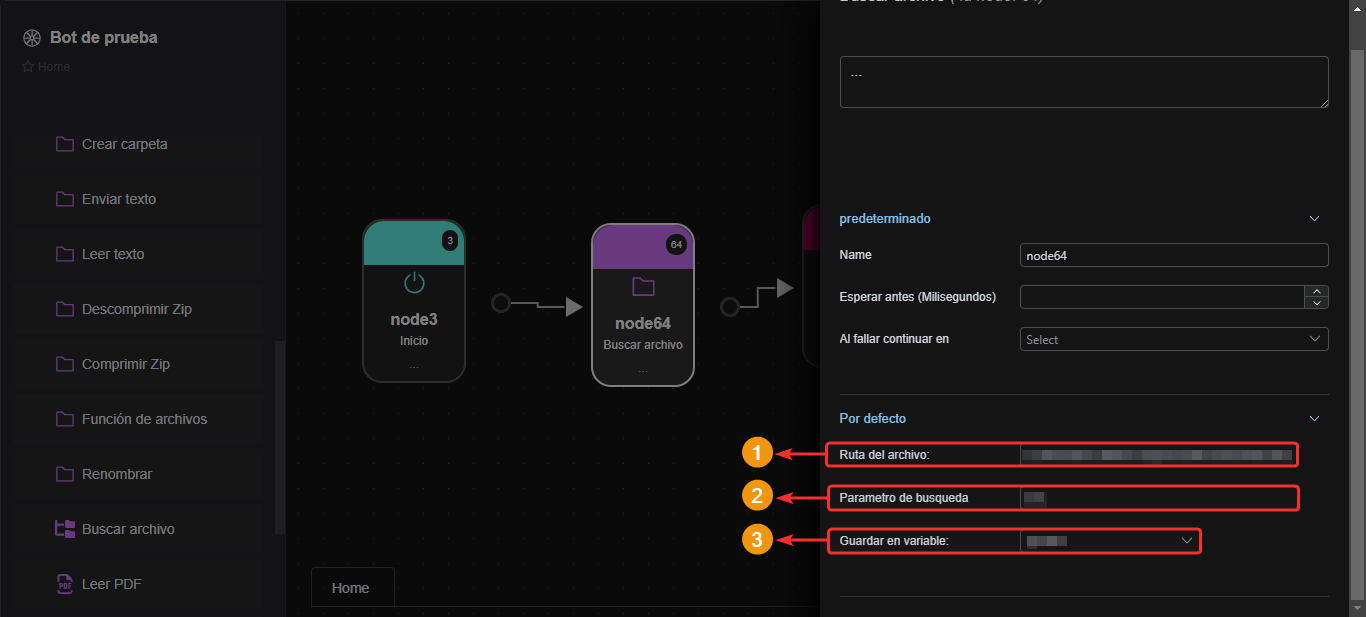Screen dimensions: 1366x617
Task: Click the Crear carpeta label
Action: [x=125, y=144]
